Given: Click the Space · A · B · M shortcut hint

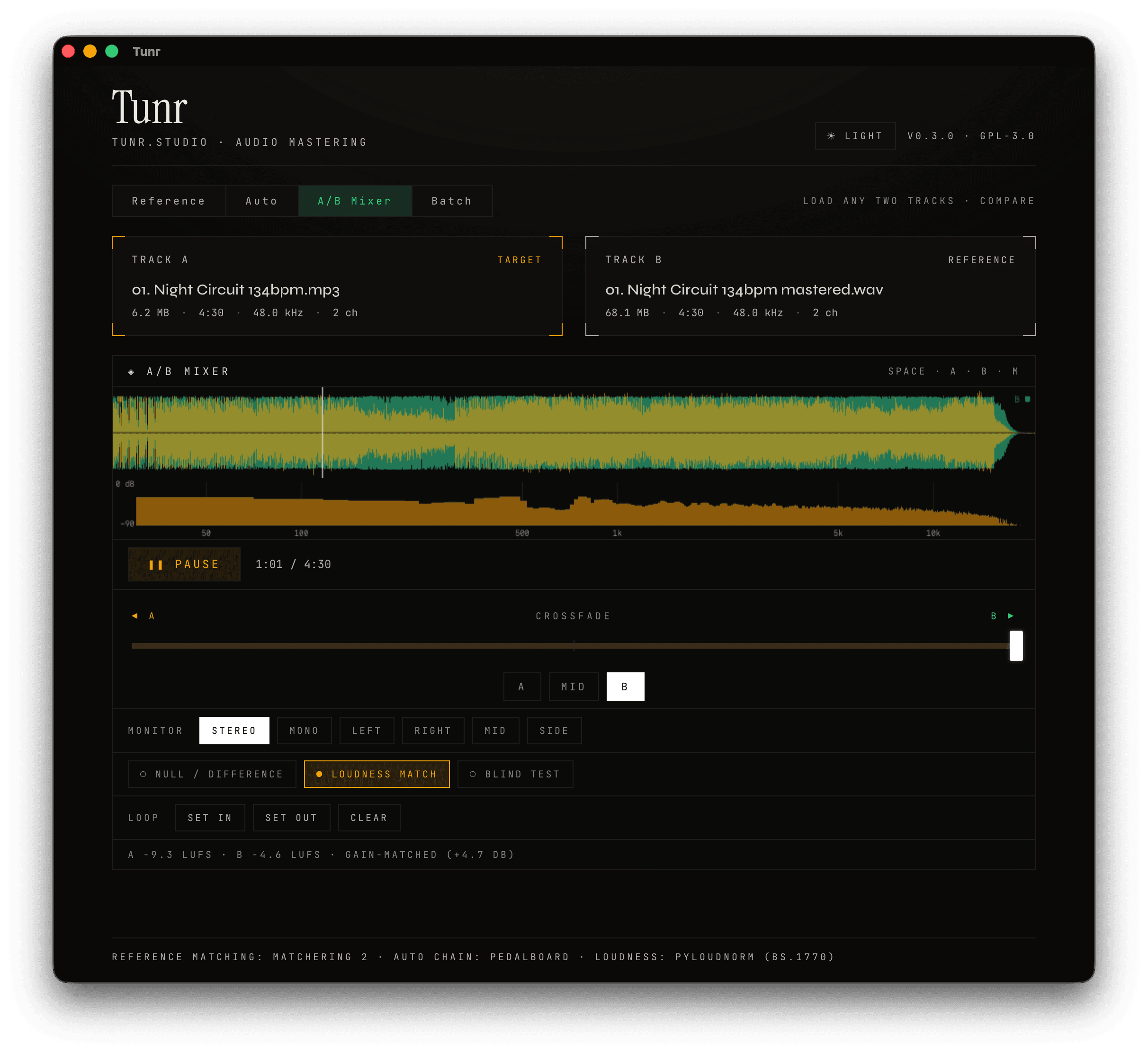Looking at the screenshot, I should click(953, 371).
